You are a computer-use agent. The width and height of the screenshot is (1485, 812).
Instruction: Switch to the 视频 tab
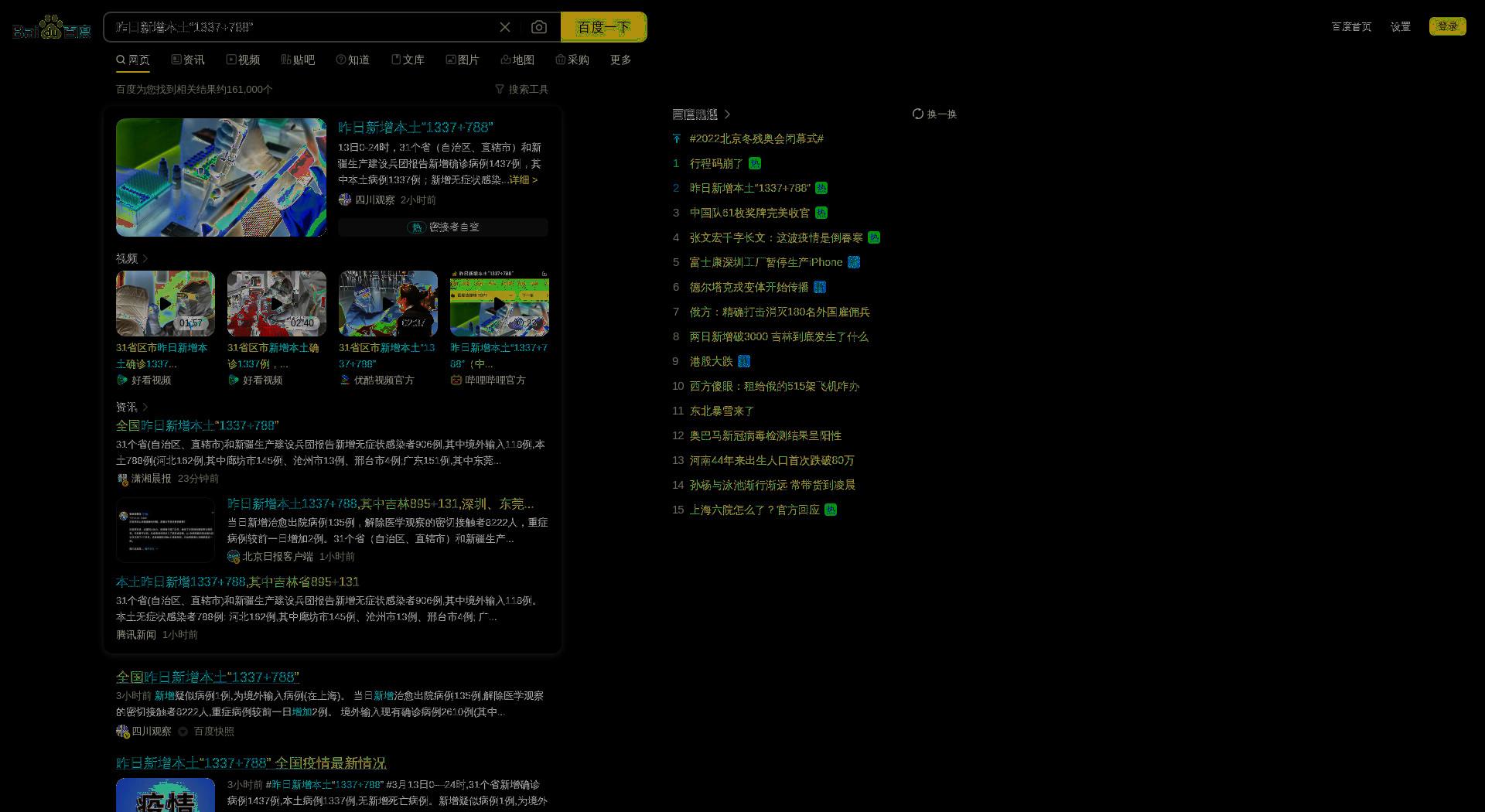tap(243, 60)
